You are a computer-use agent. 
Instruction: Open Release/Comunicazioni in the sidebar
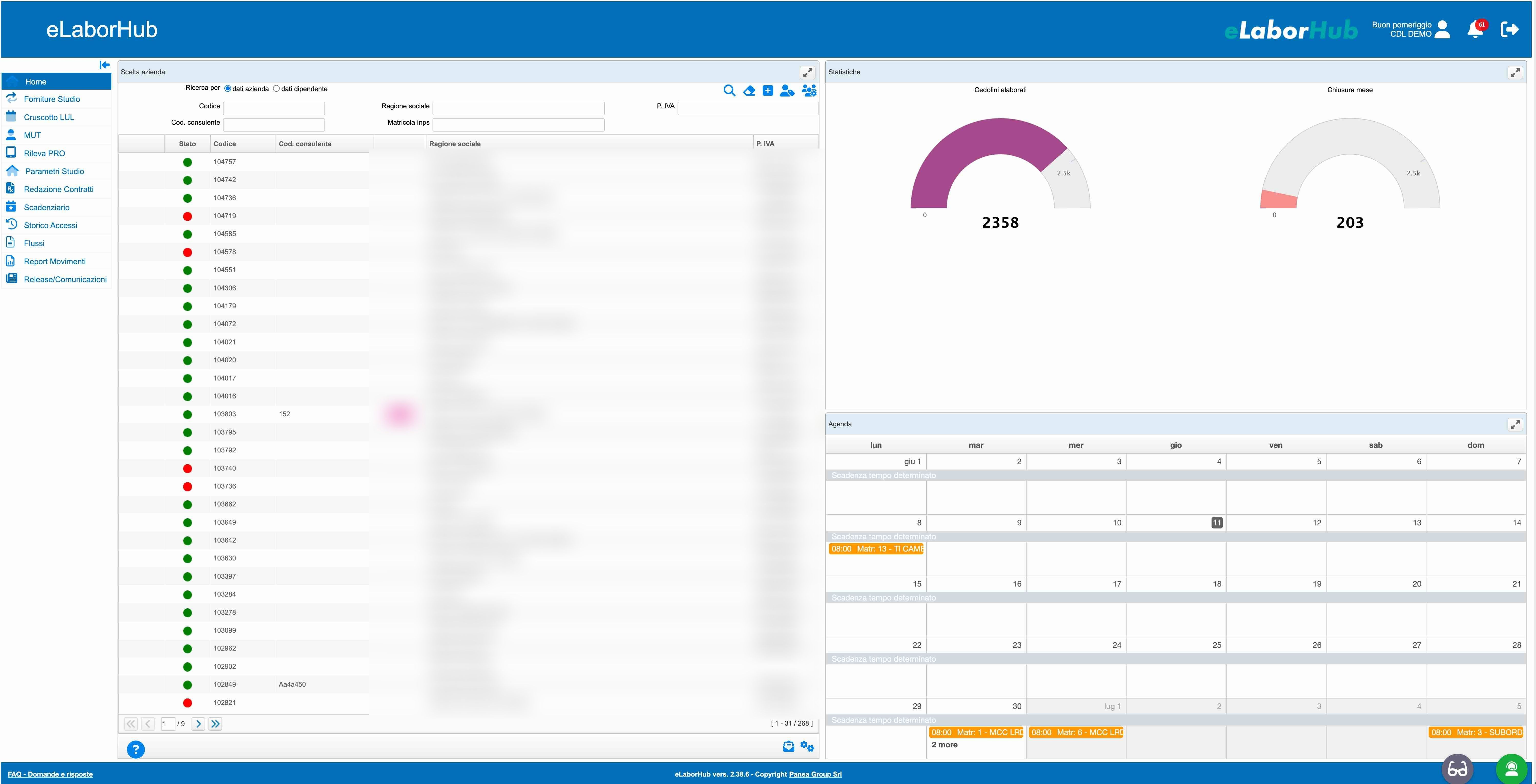[x=57, y=279]
